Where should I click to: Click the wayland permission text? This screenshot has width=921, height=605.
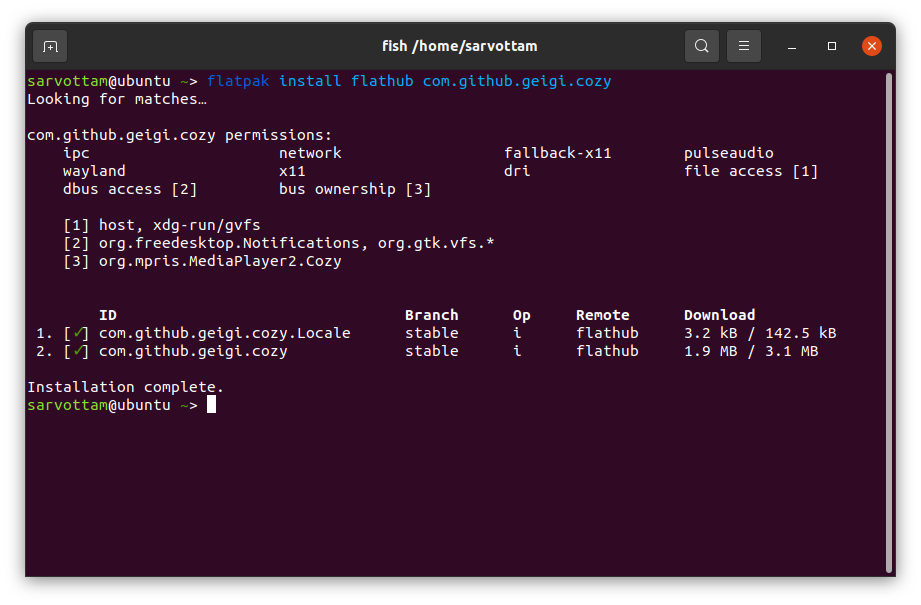coord(93,170)
